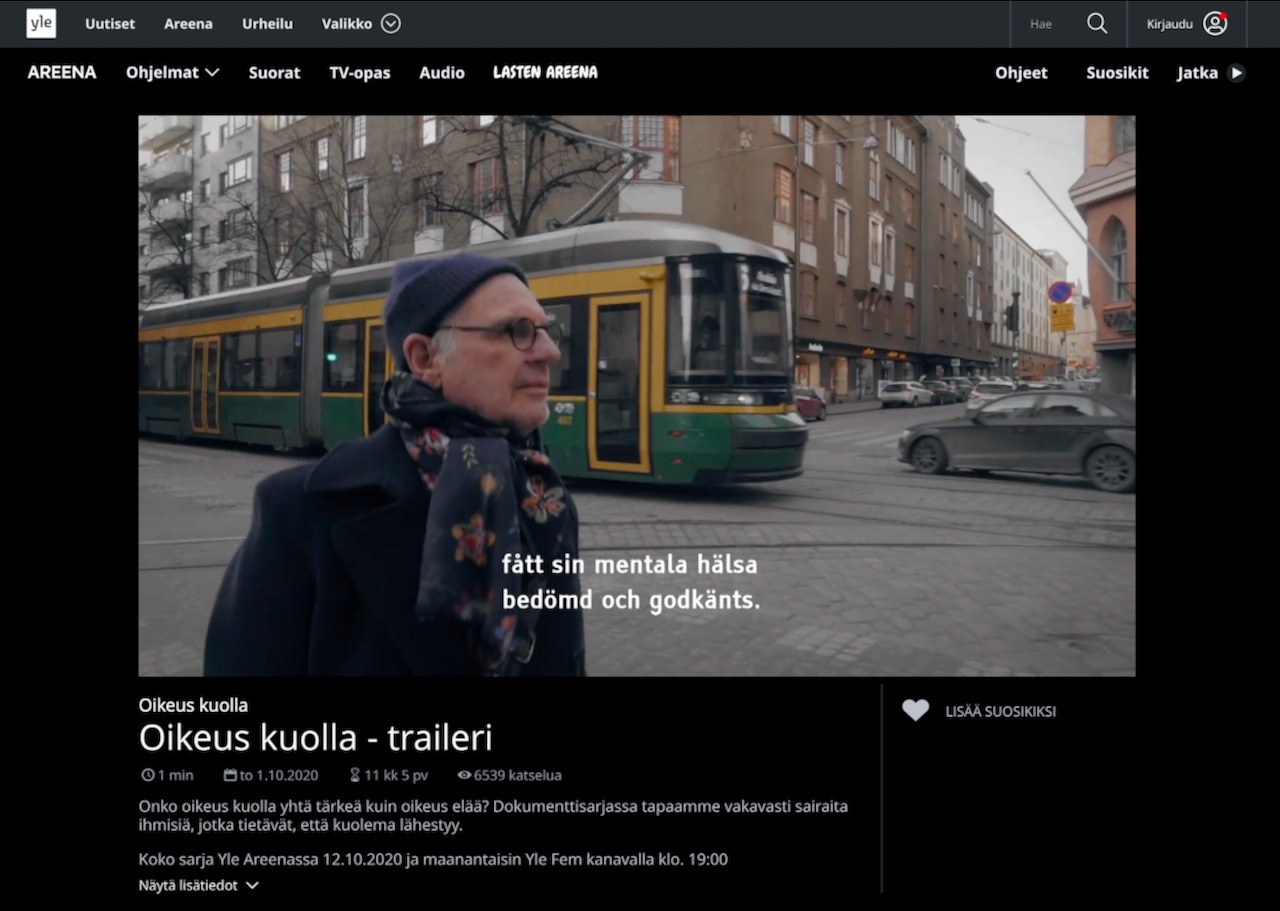Expand Näytä lisätiedot details
This screenshot has width=1280, height=911.
(198, 885)
